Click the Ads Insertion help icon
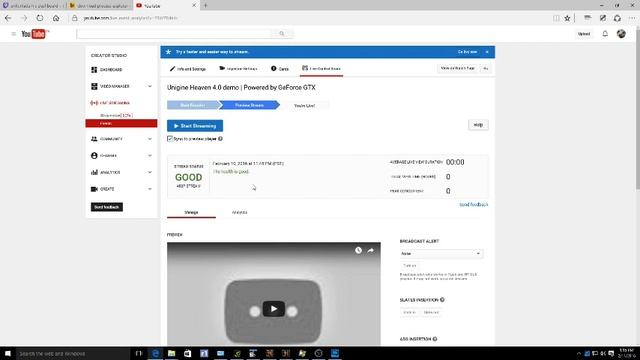The height and width of the screenshot is (360, 640). pos(435,339)
